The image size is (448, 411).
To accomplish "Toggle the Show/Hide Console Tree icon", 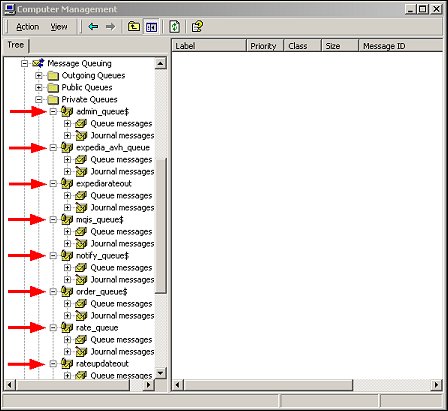I will [x=151, y=27].
